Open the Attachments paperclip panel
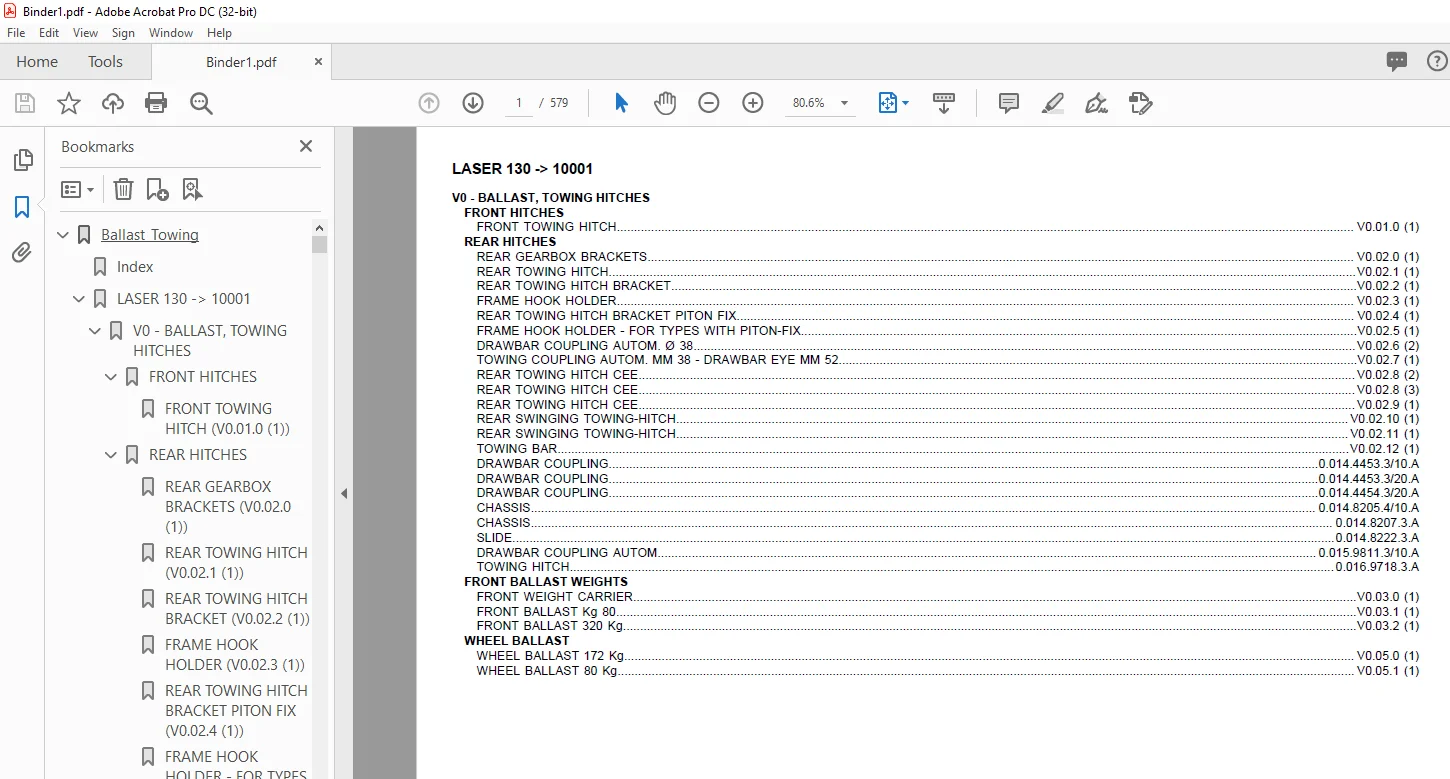The width and height of the screenshot is (1450, 779). click(22, 253)
